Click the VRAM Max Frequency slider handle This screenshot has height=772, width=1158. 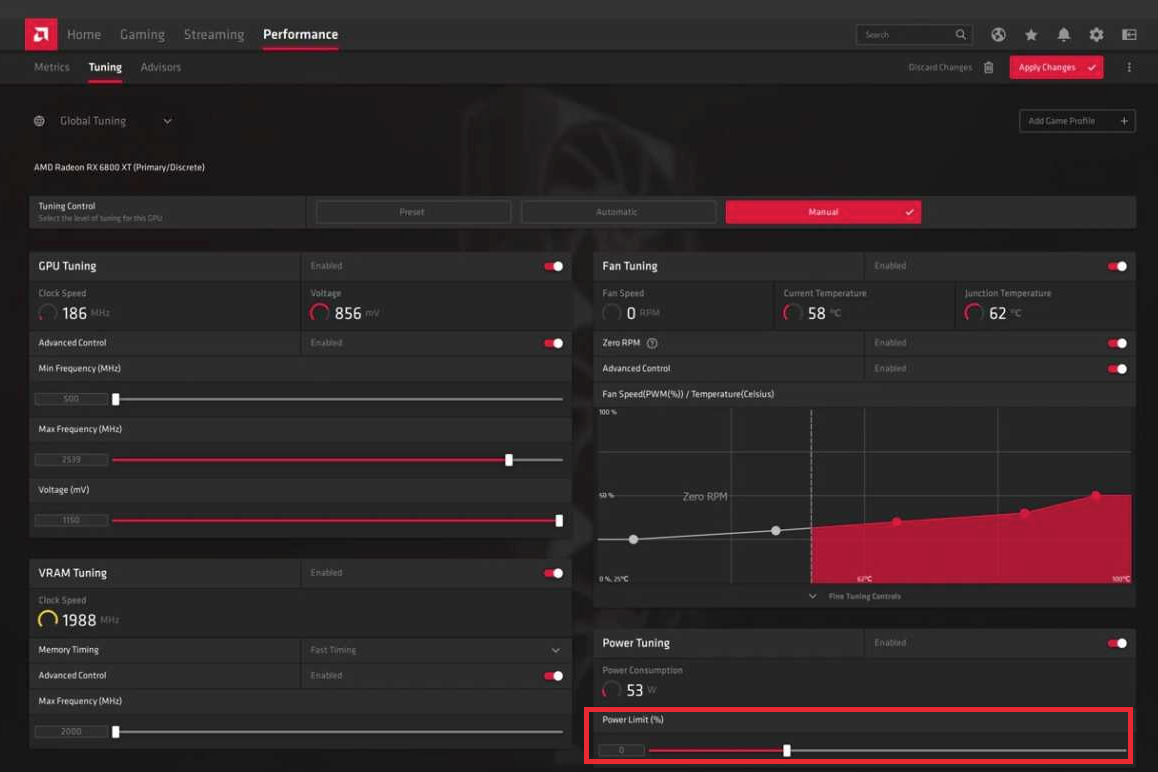pos(115,731)
